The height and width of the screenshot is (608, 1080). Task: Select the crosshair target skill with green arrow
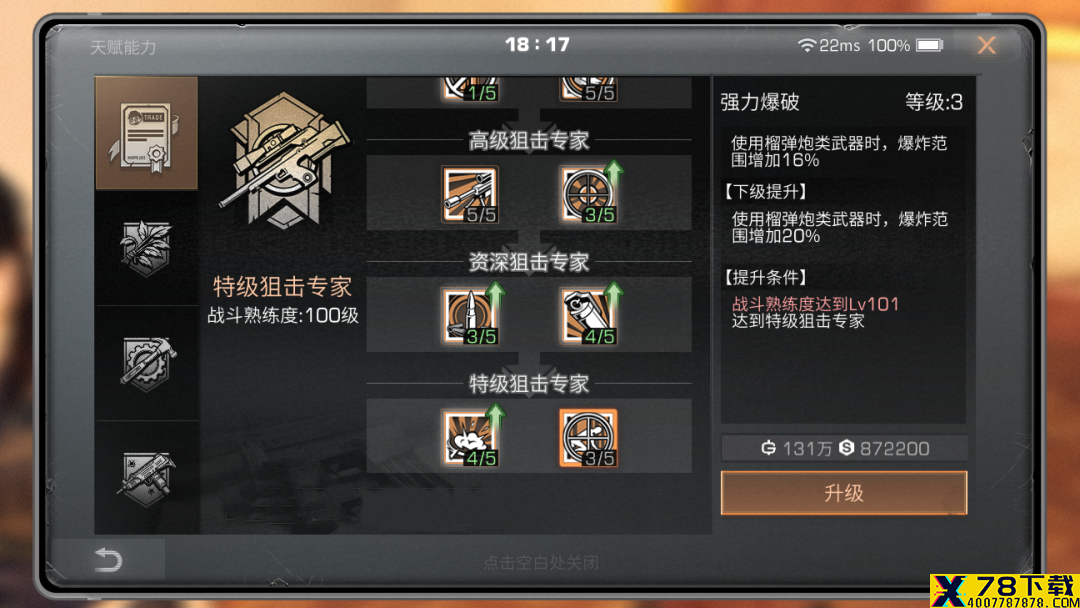(589, 195)
